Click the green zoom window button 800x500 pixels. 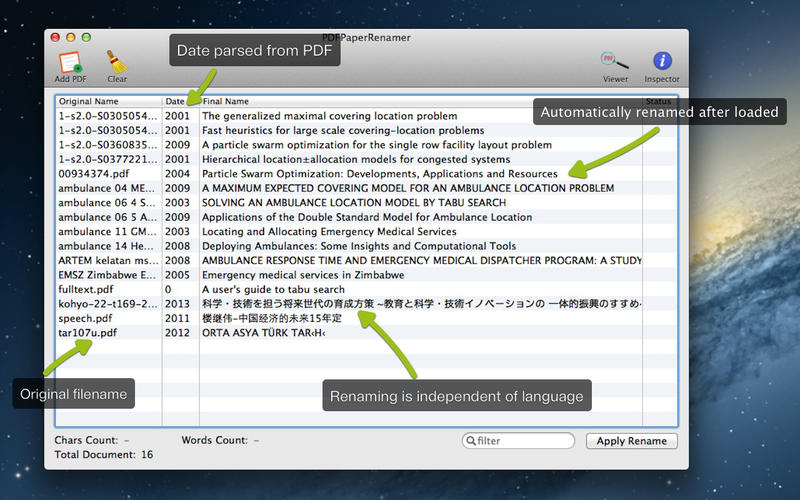click(86, 37)
